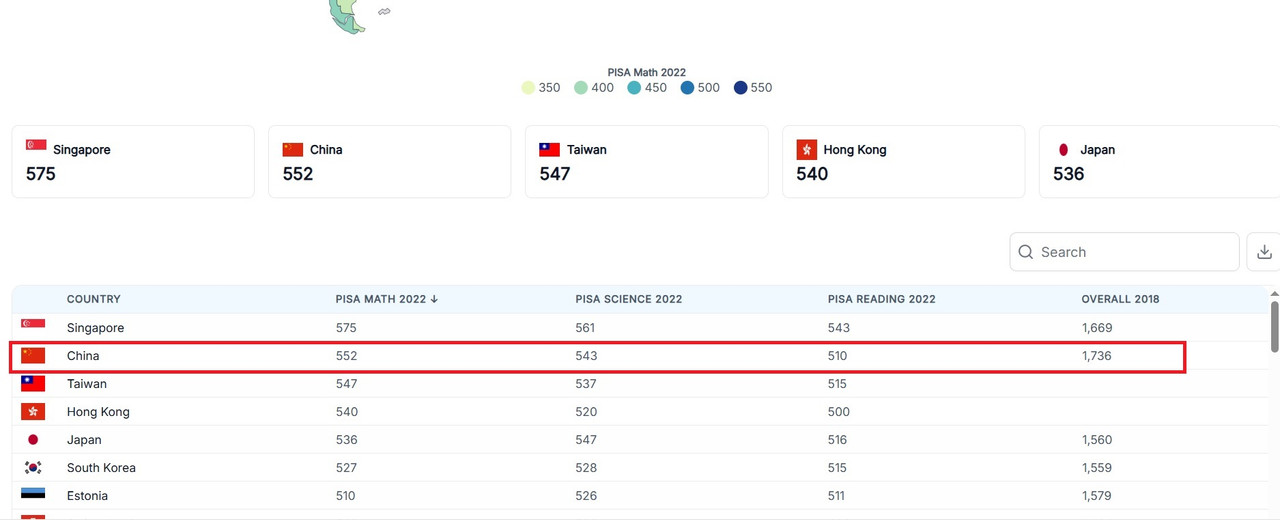1280x520 pixels.
Task: Click the Estonia flag icon
Action: pos(33,495)
